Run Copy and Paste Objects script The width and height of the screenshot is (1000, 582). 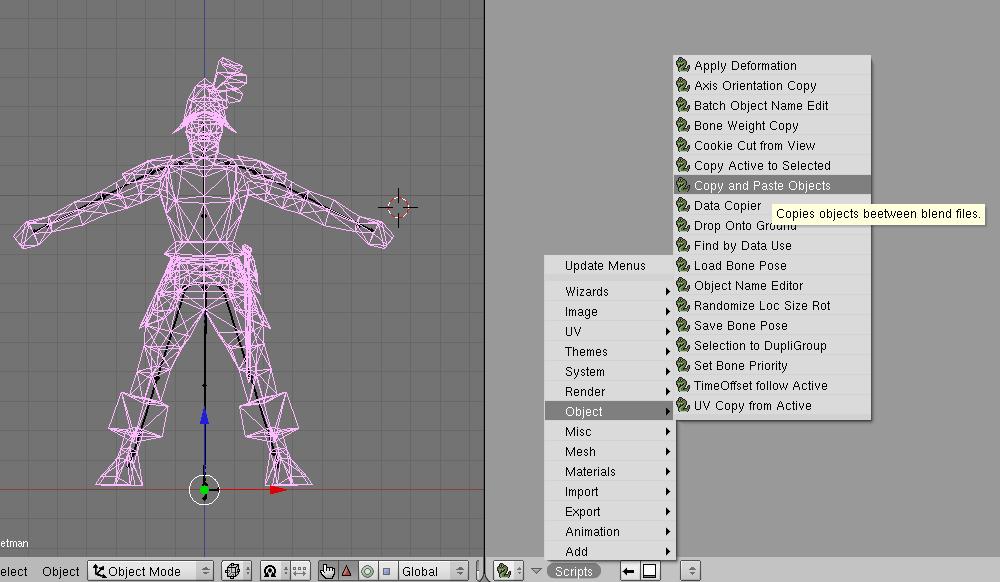tap(772, 186)
